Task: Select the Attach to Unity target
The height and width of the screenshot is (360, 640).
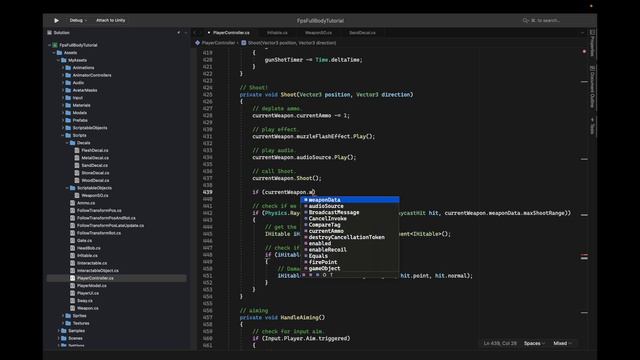Action: (111, 20)
